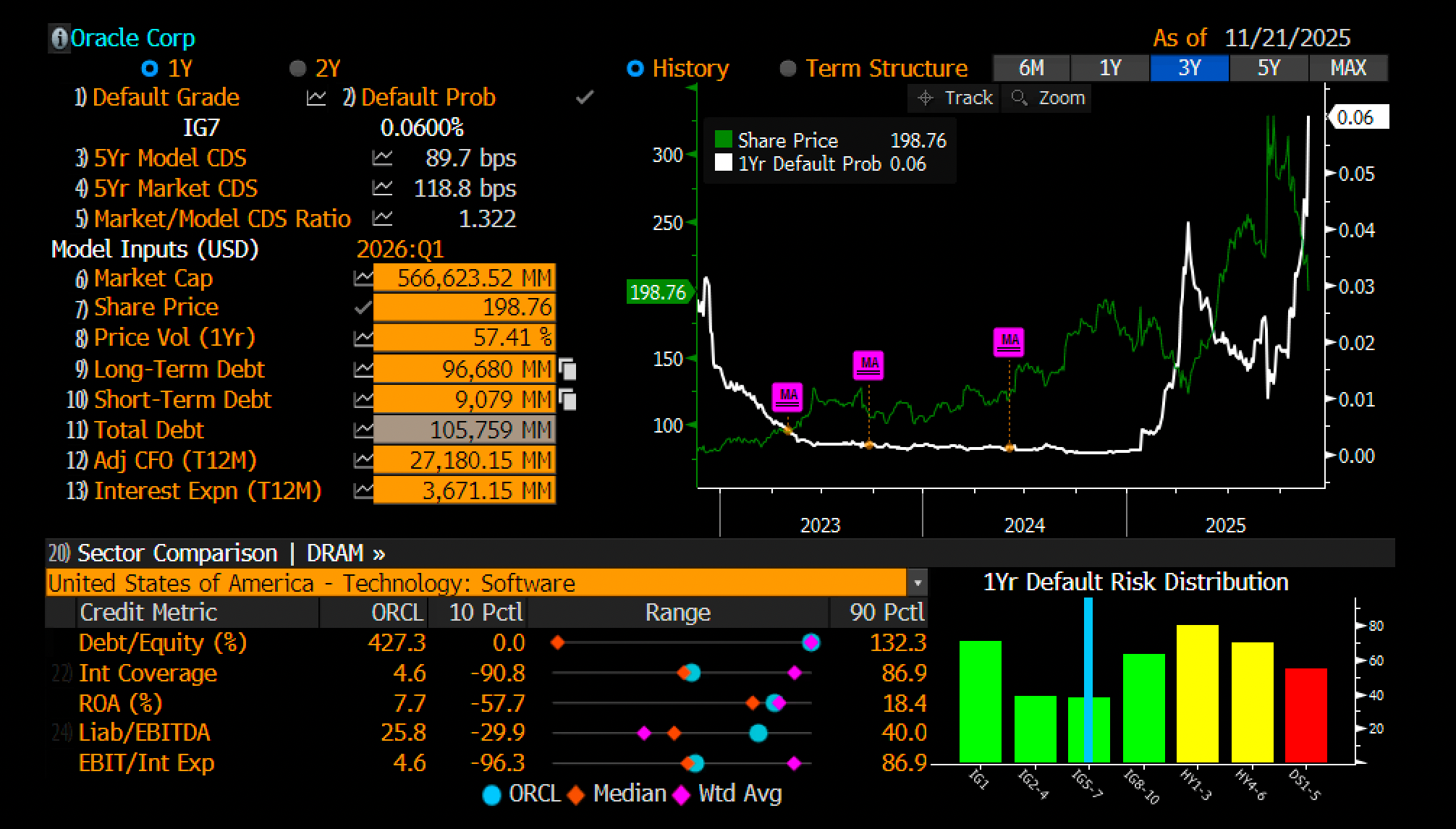Click the middle MA event marker
The image size is (1456, 829).
point(868,365)
